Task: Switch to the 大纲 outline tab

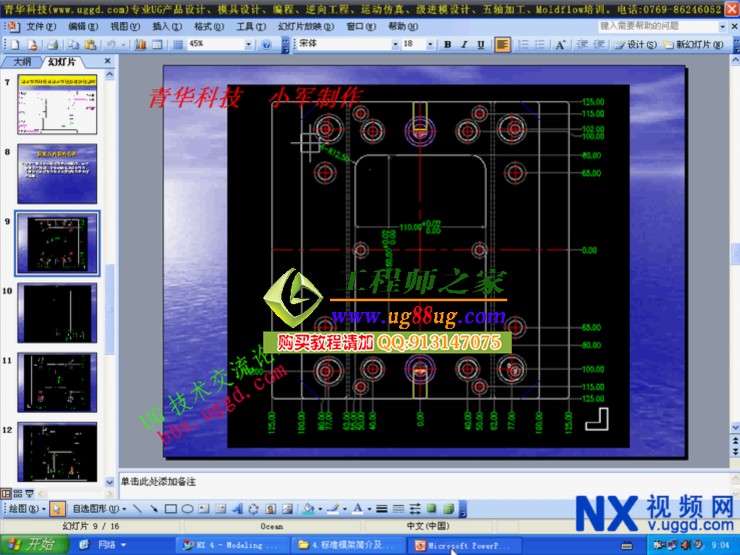Action: pos(22,62)
